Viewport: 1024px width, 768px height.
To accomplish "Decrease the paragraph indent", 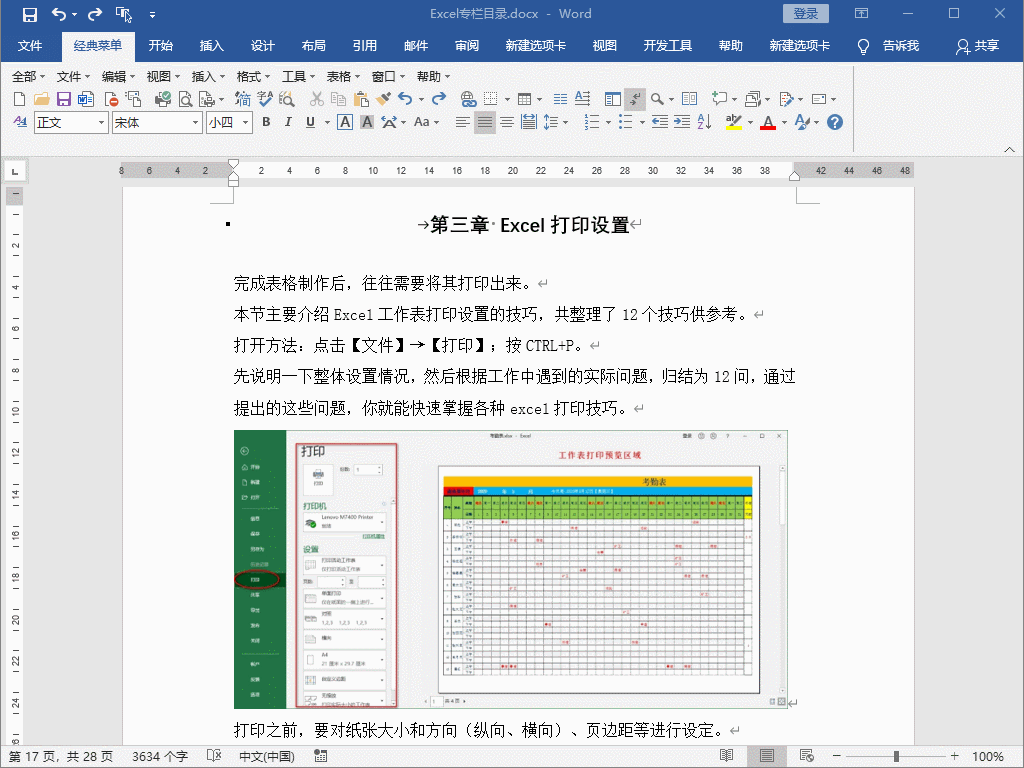I will [x=660, y=122].
